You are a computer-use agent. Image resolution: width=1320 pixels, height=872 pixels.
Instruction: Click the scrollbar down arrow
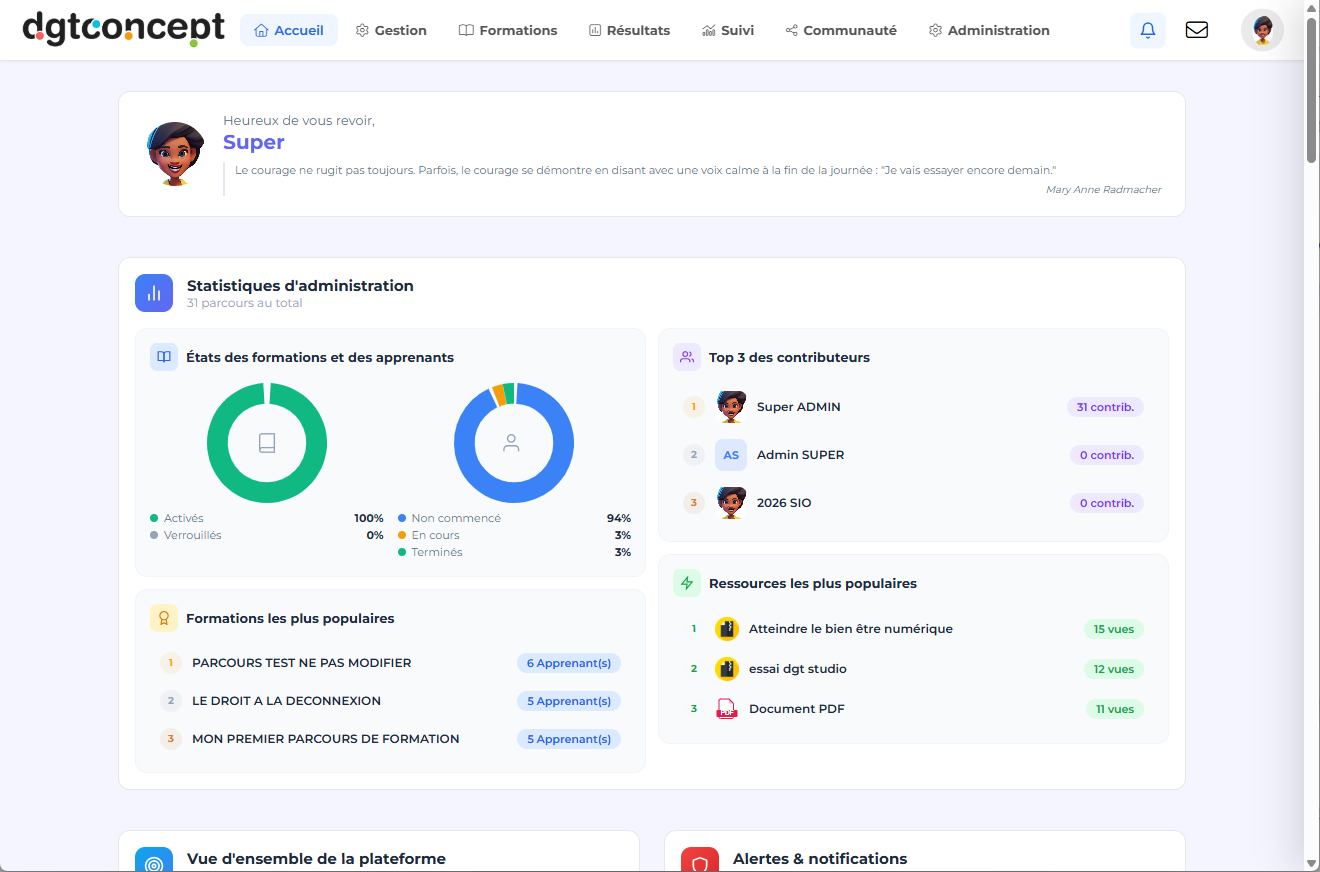1312,863
